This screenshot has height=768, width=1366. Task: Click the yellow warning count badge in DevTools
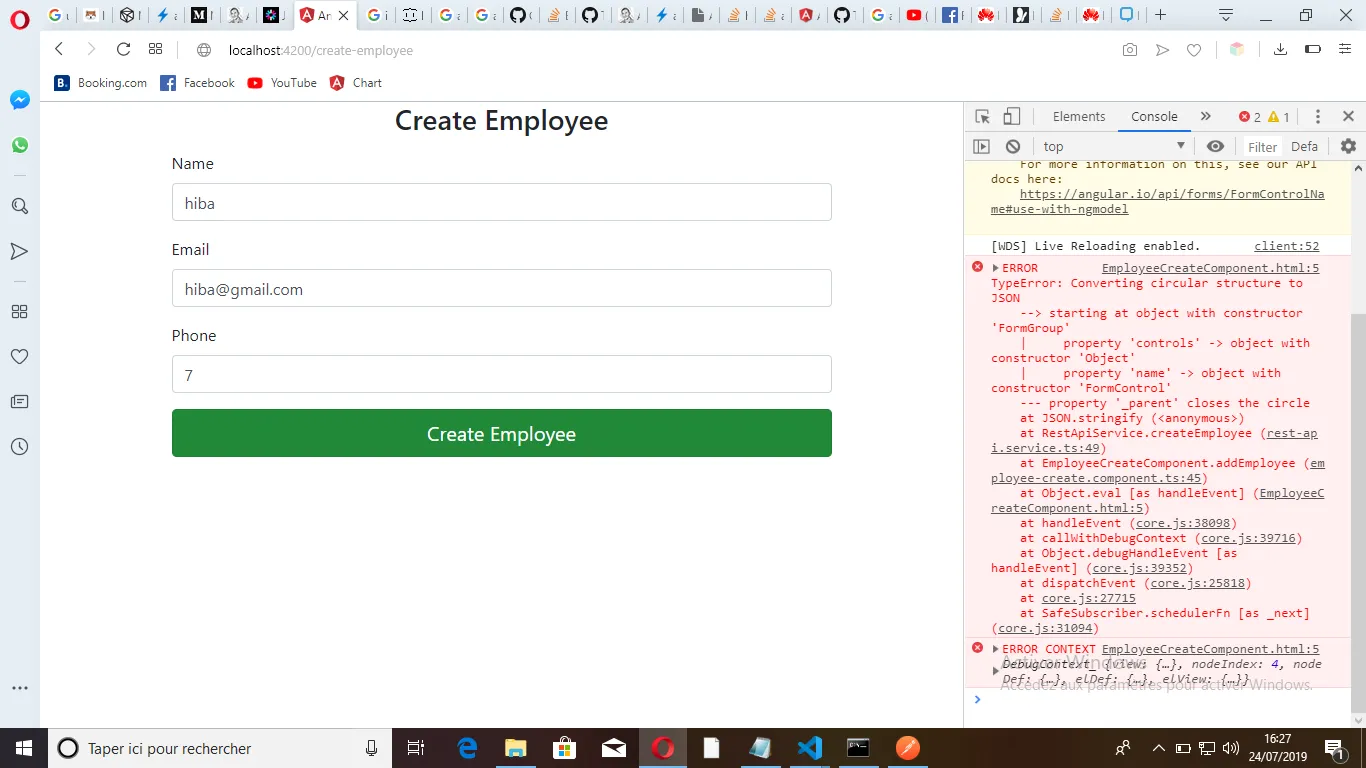1278,116
